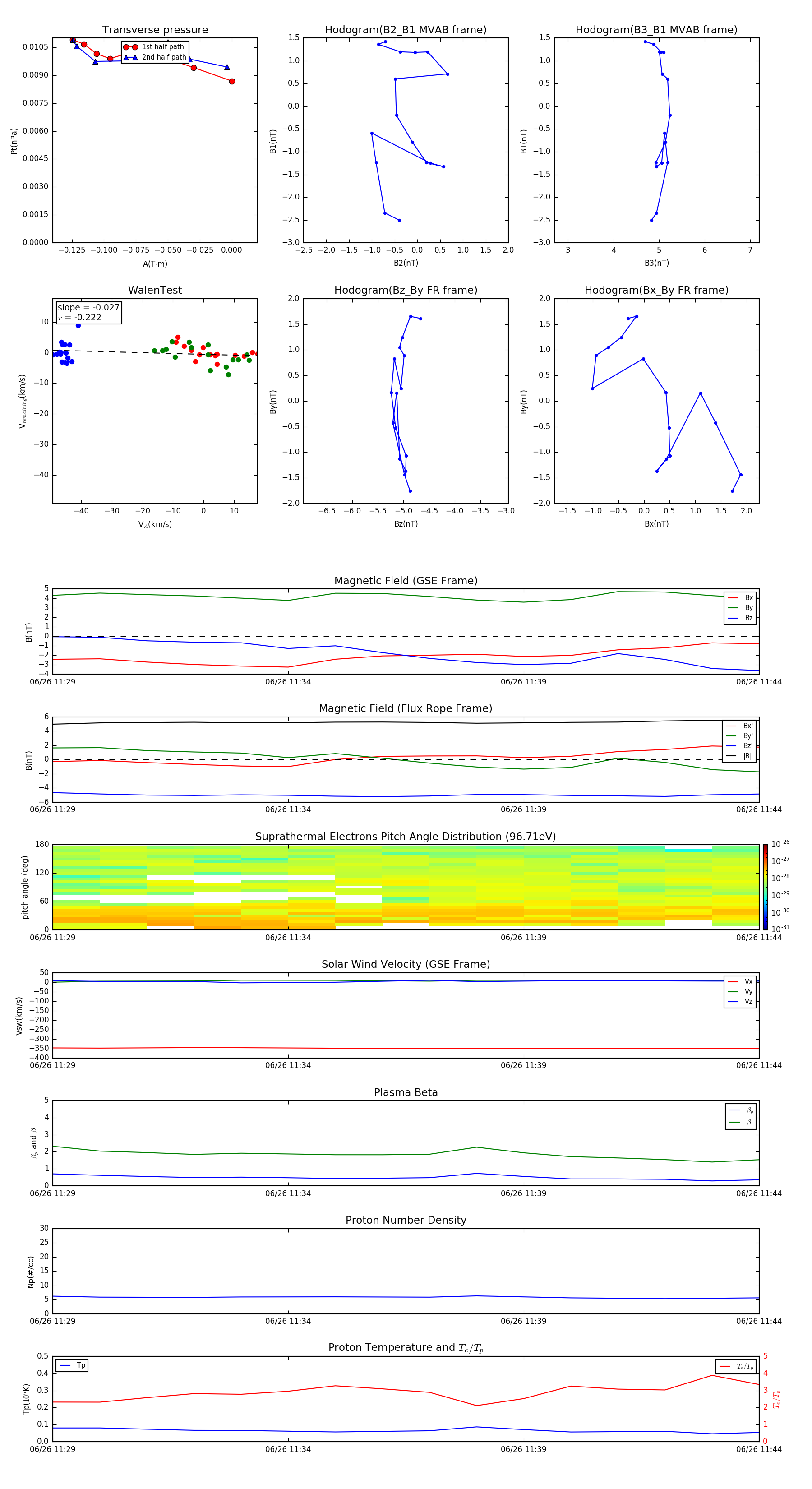This screenshot has width=812, height=1489.
Task: Select the "Bx'" legend entry
Action: [740, 726]
